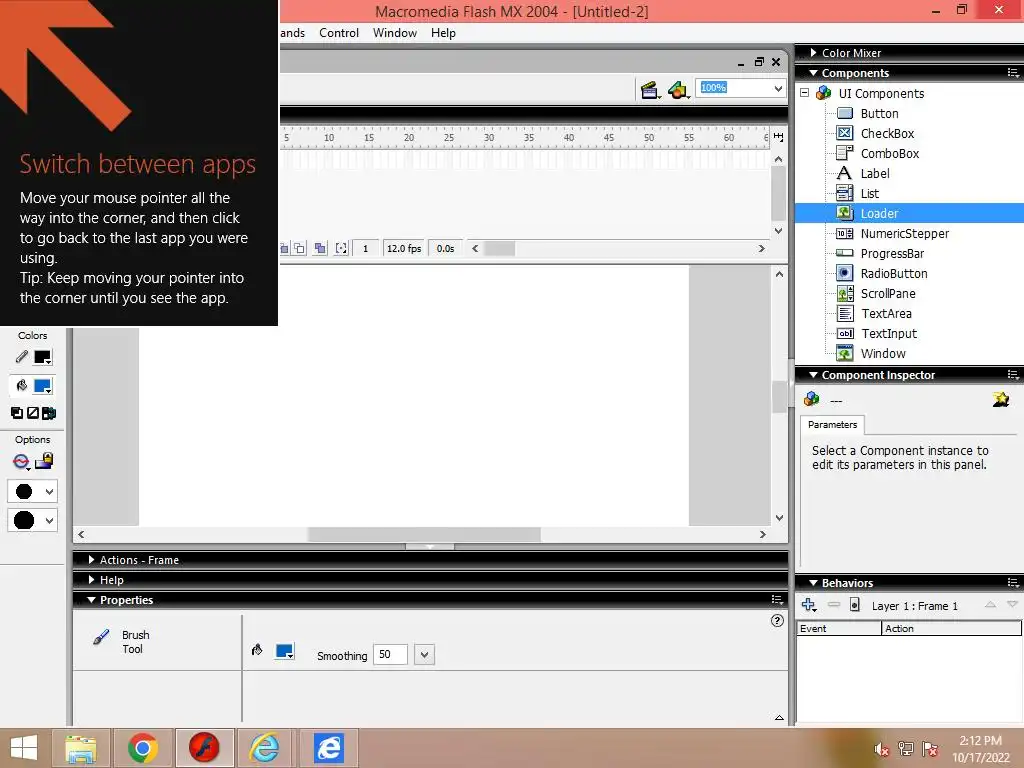
Task: Select the List component
Action: (869, 193)
